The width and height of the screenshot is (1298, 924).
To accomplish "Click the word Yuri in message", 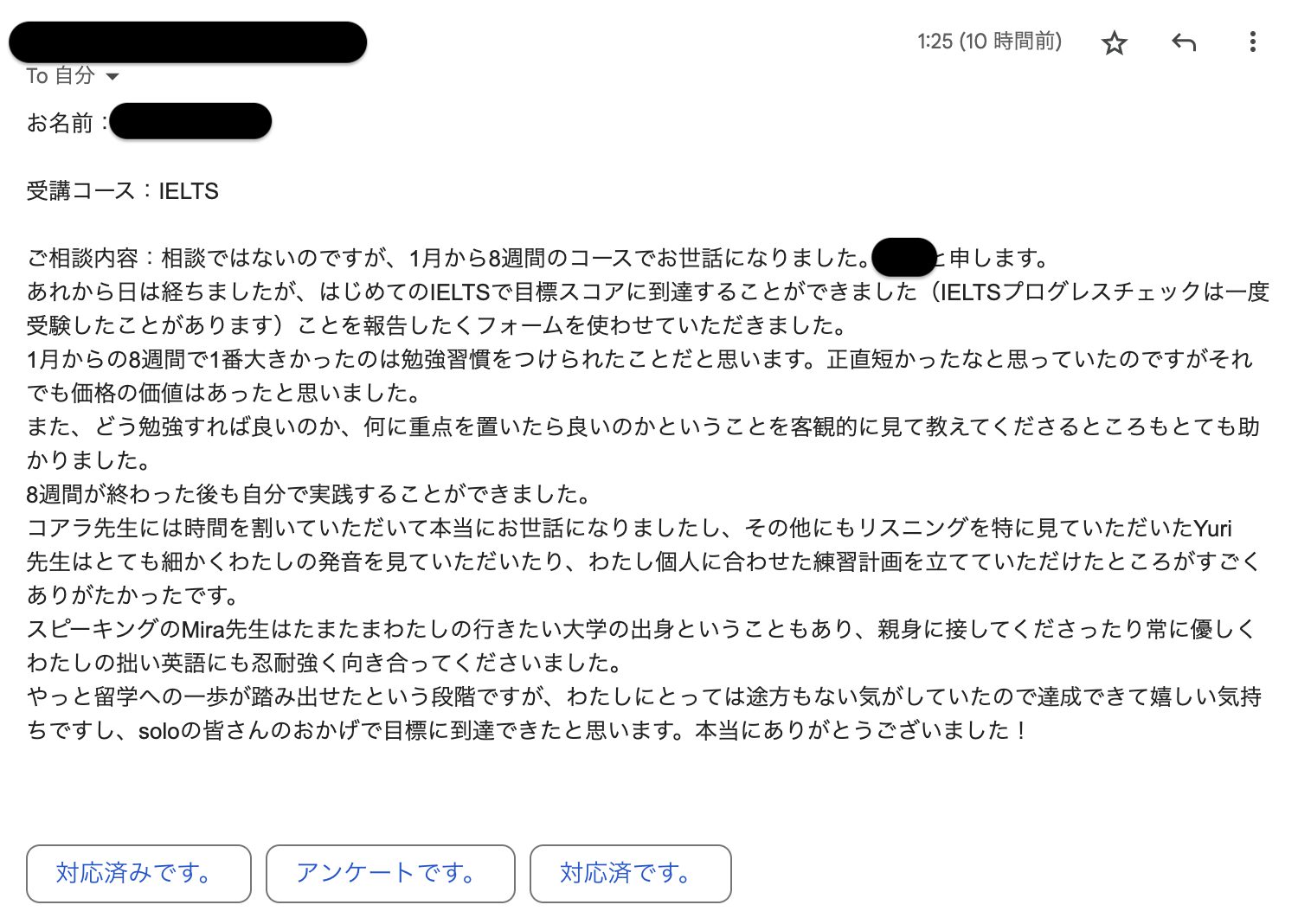I will click(1212, 529).
